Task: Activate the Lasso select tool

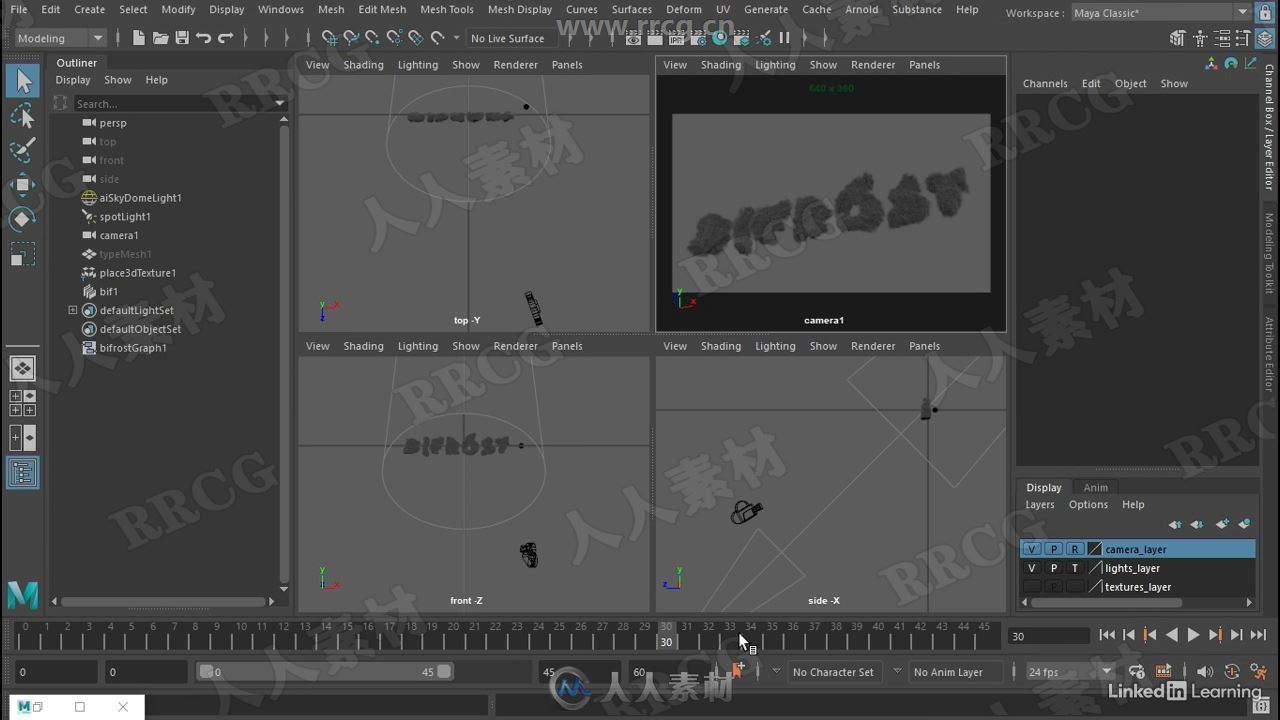Action: (x=22, y=117)
